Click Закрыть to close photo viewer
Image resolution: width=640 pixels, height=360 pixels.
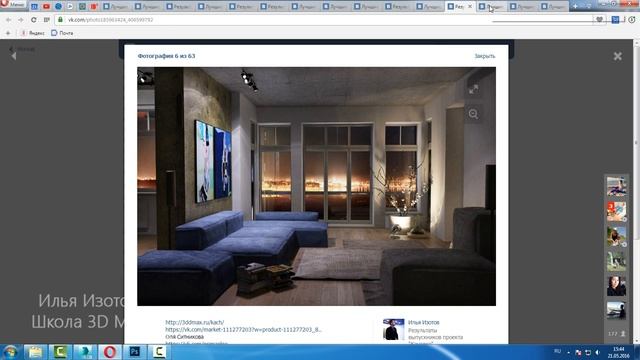click(x=484, y=56)
